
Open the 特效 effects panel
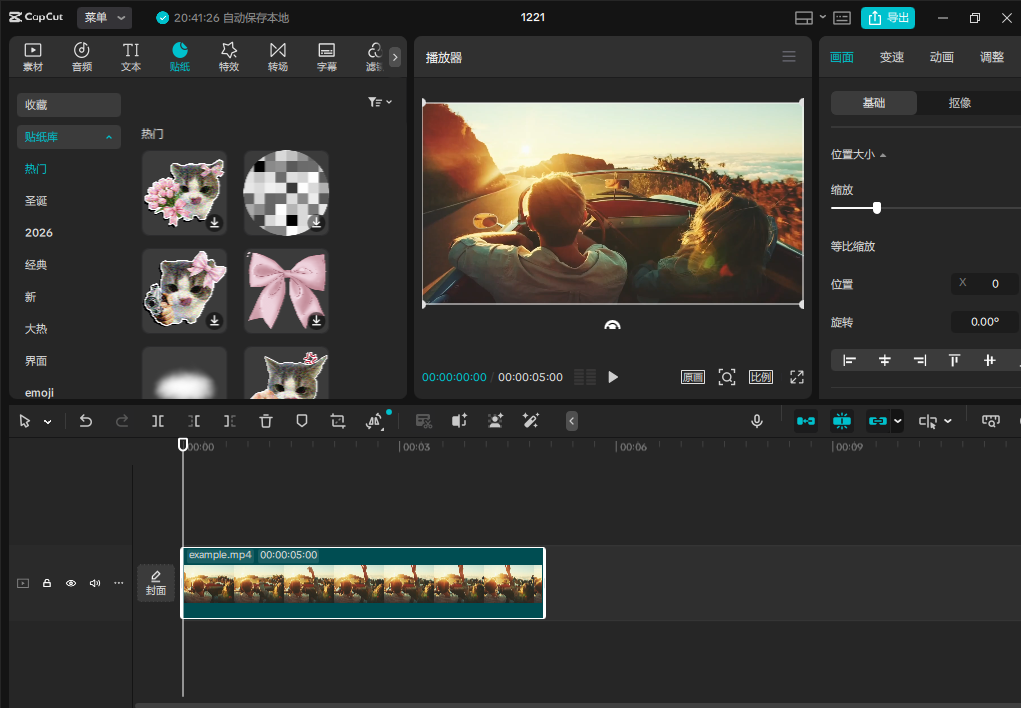pyautogui.click(x=229, y=57)
